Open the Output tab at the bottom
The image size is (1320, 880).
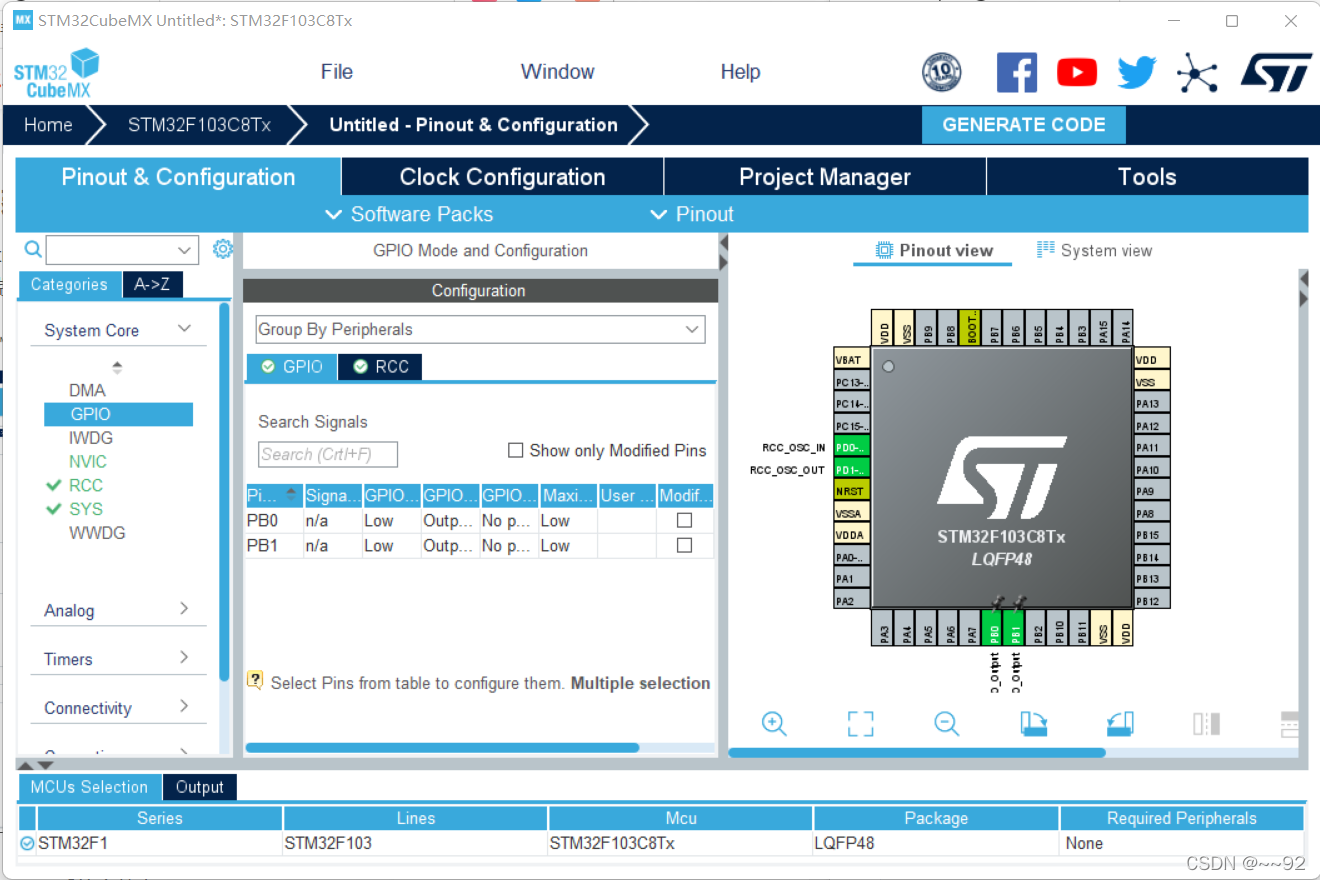click(x=199, y=787)
